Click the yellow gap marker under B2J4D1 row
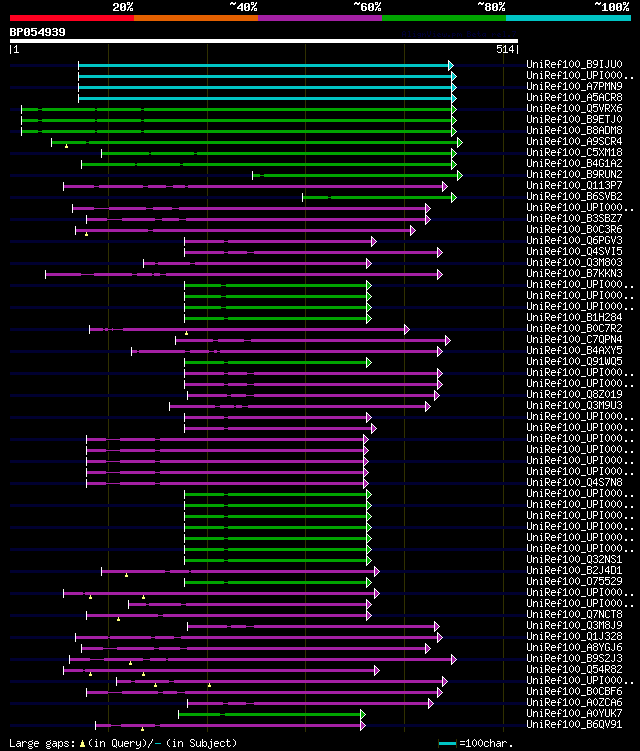 [x=126, y=575]
